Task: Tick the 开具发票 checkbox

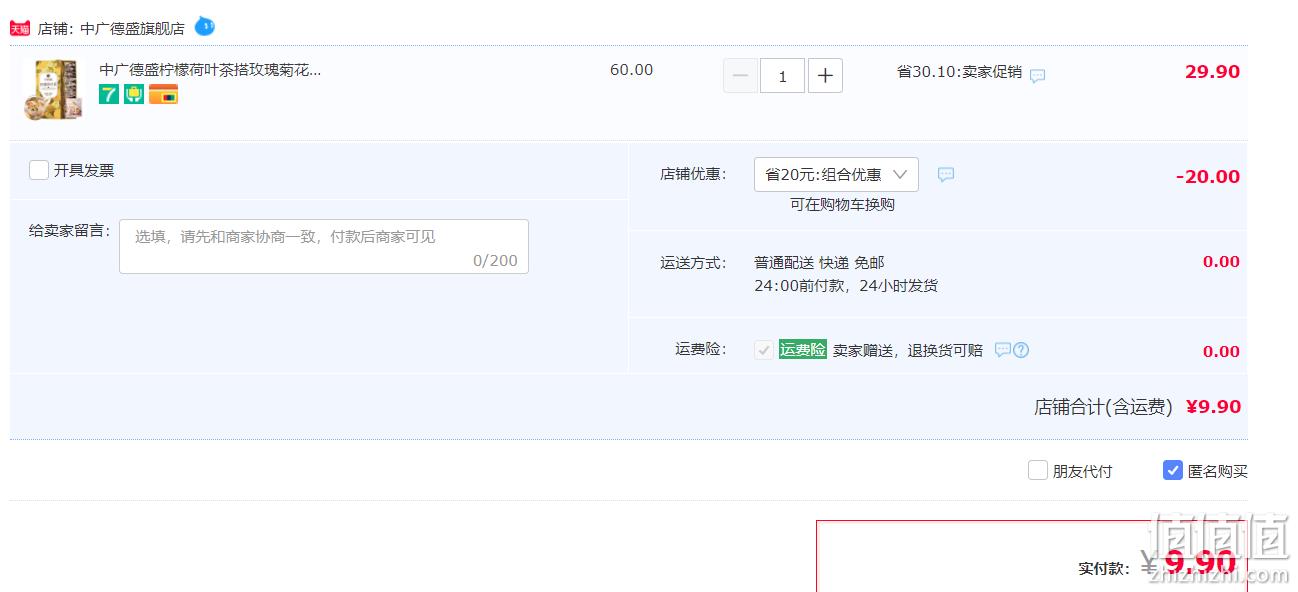Action: click(39, 170)
